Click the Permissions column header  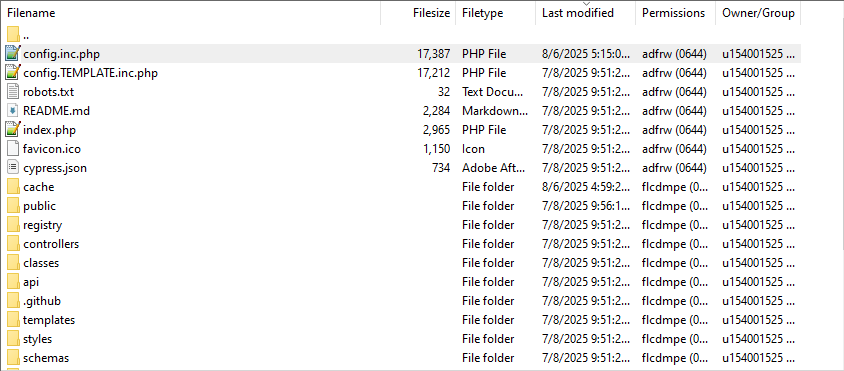pos(676,13)
